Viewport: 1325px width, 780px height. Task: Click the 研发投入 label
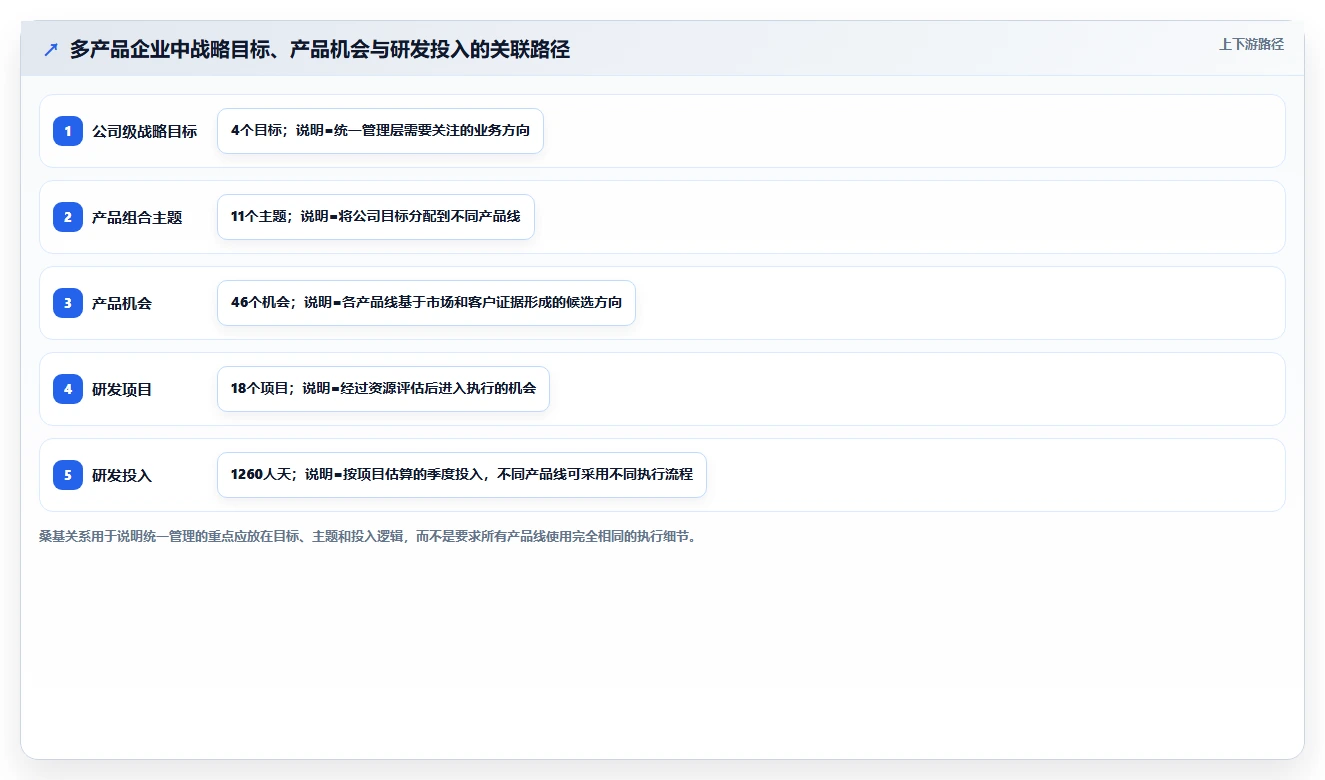[x=122, y=475]
